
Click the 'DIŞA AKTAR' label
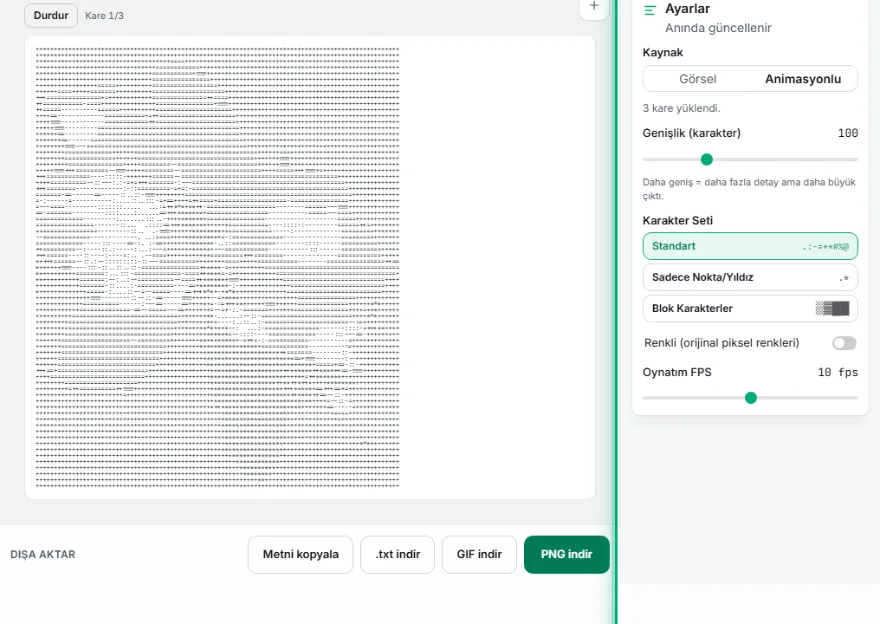43,554
